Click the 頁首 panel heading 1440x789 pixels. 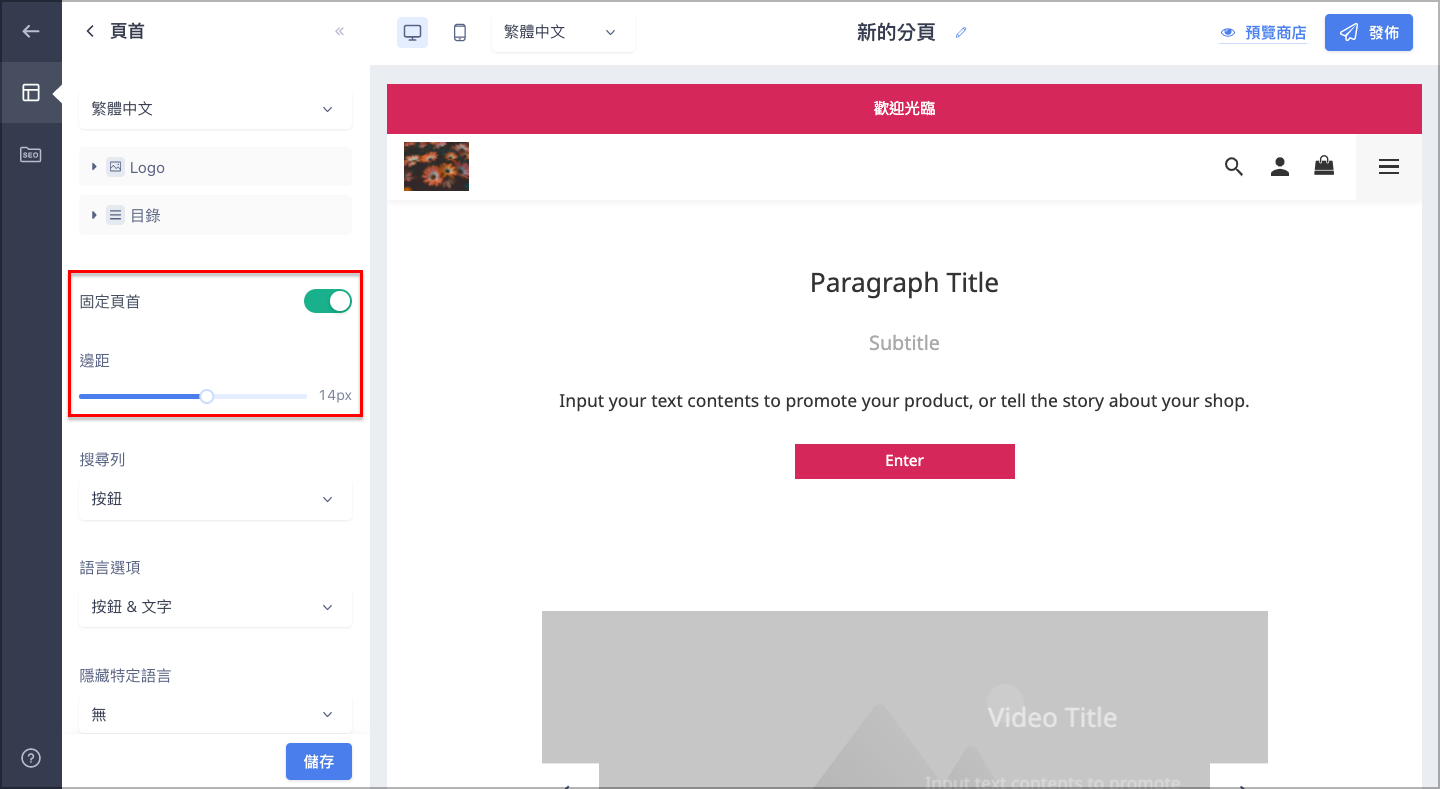point(127,31)
